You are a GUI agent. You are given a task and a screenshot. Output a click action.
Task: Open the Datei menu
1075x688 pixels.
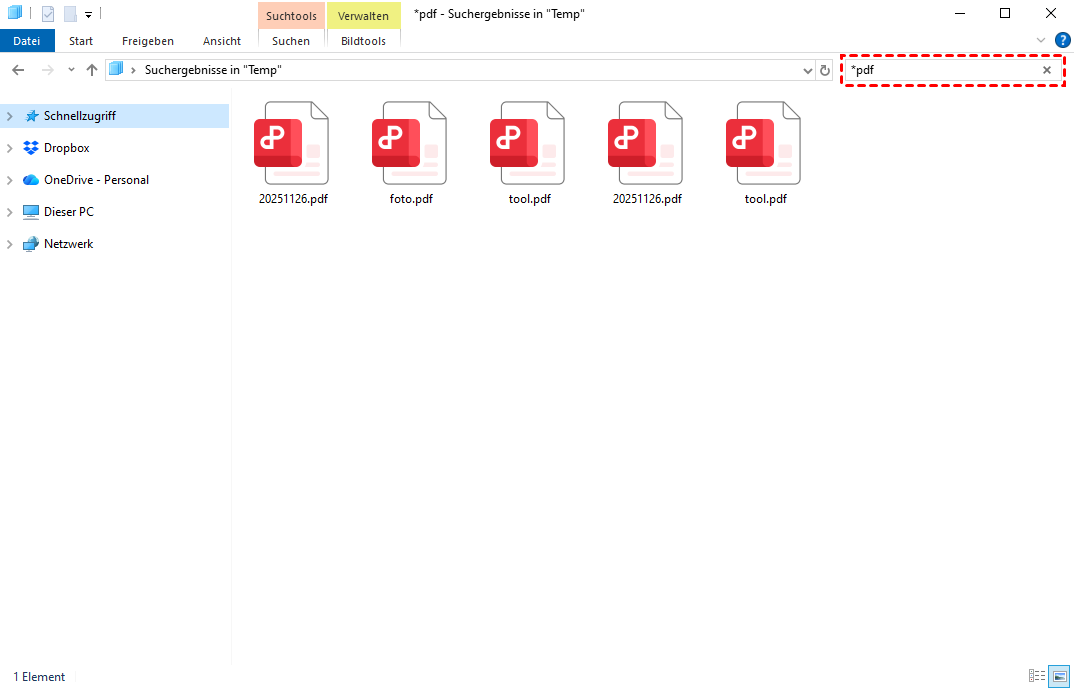27,41
